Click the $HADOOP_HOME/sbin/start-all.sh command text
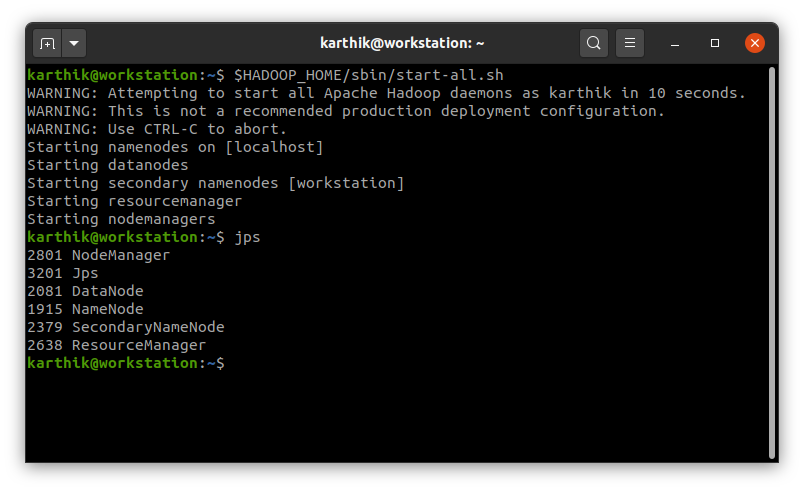This screenshot has height=491, width=804. 369,75
